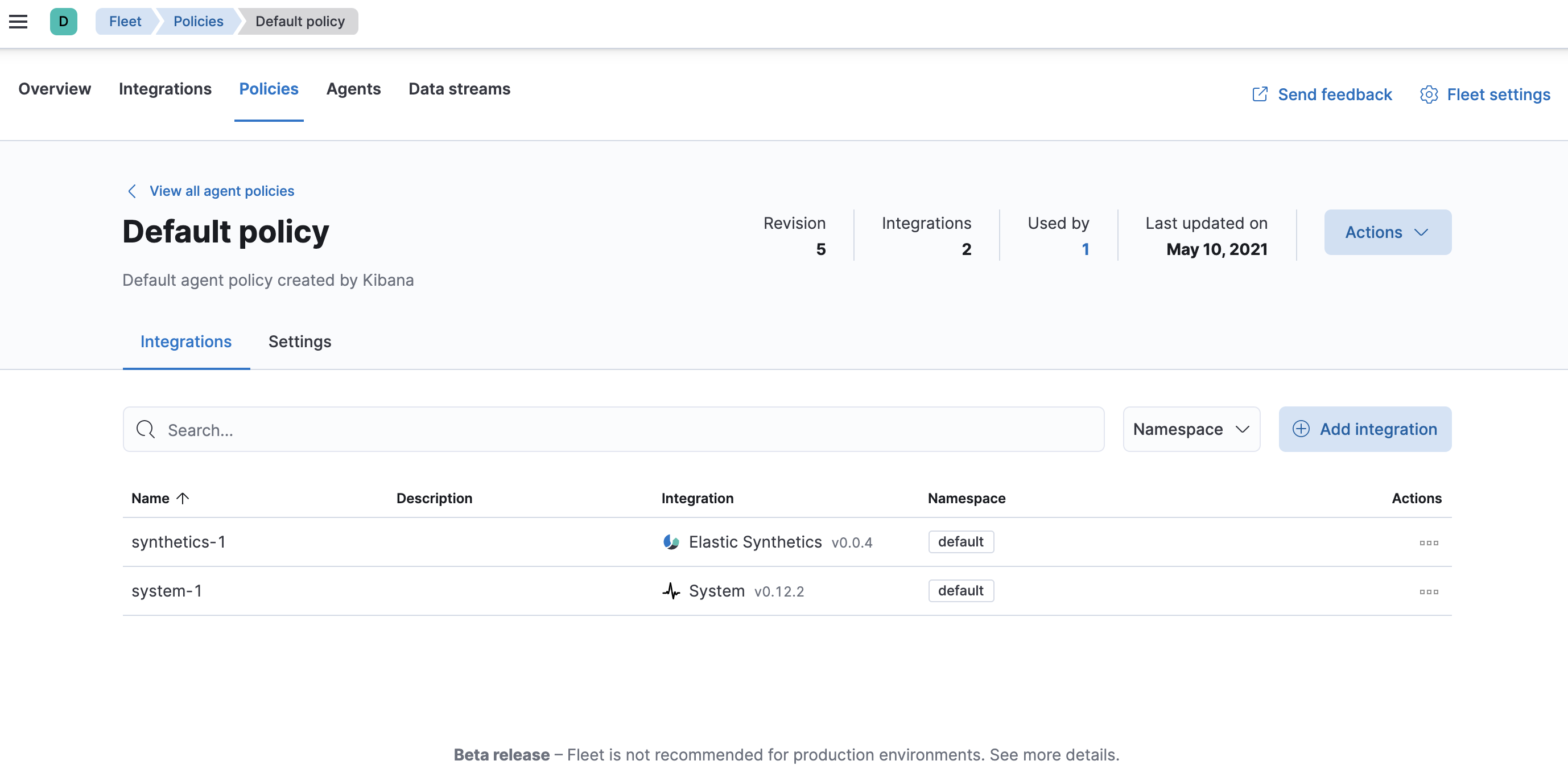The height and width of the screenshot is (773, 1568).
Task: Click the back arrow breadcrumb expander
Action: (x=131, y=190)
